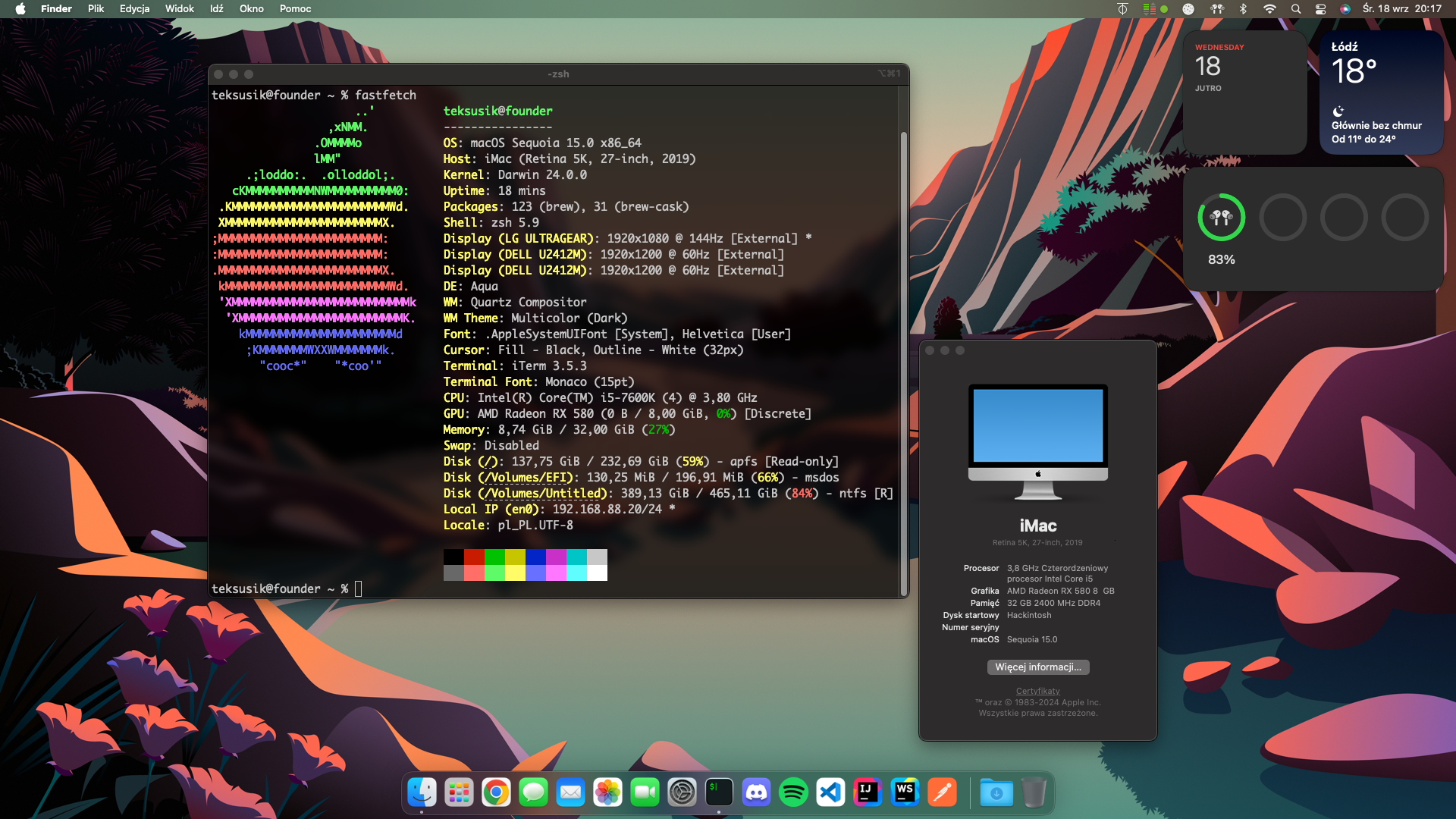Open System Settings gear in Dock
This screenshot has width=1456, height=819.
coord(682,792)
